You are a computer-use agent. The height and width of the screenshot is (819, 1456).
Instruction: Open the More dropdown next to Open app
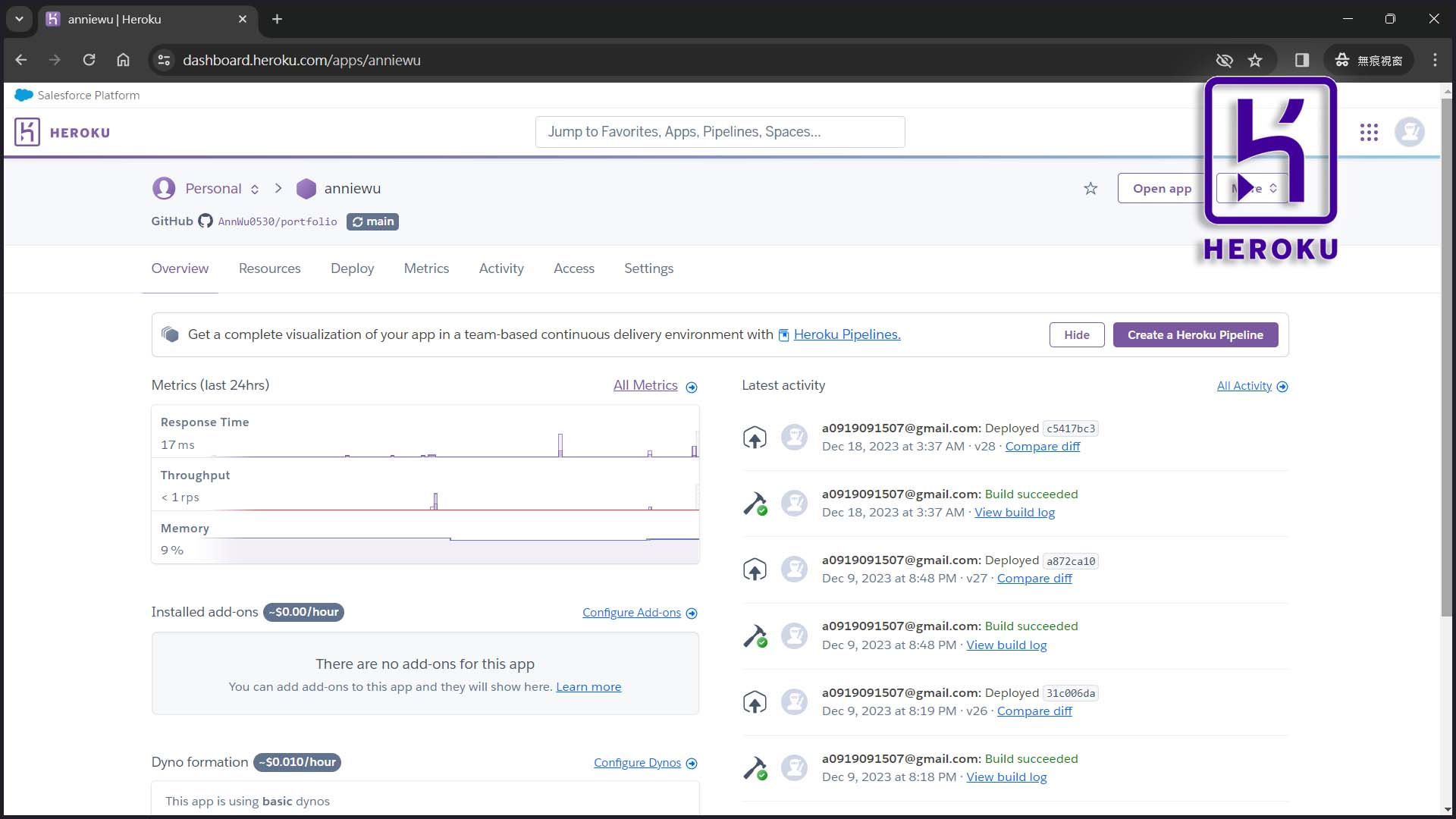coord(1251,188)
